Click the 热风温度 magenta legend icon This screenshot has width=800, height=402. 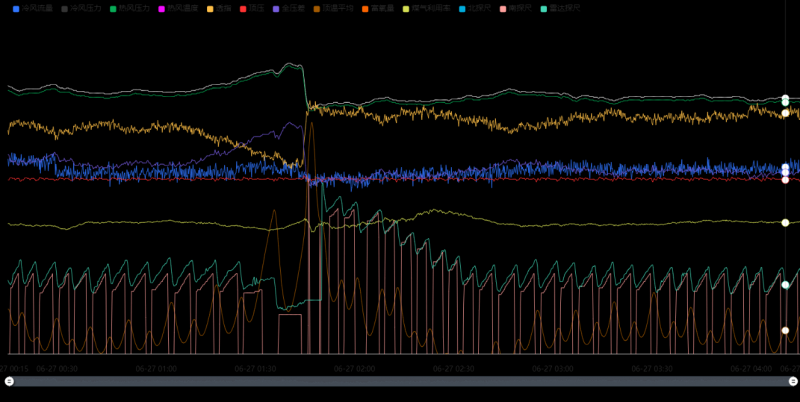coord(162,8)
